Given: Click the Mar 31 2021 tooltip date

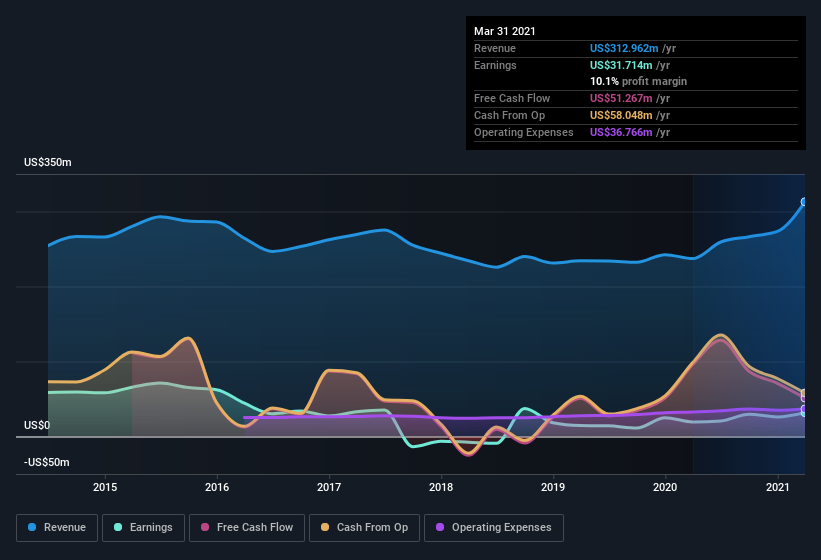Looking at the screenshot, I should point(505,31).
